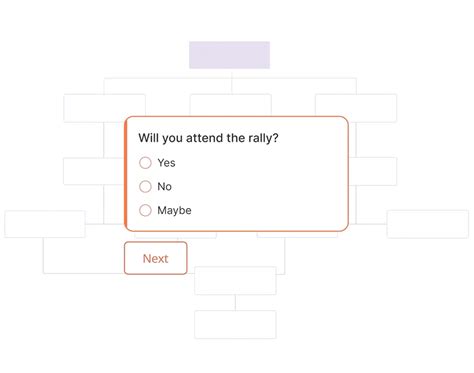Select the flowchart box at far right edge
The height and width of the screenshot is (373, 474).
(x=428, y=224)
